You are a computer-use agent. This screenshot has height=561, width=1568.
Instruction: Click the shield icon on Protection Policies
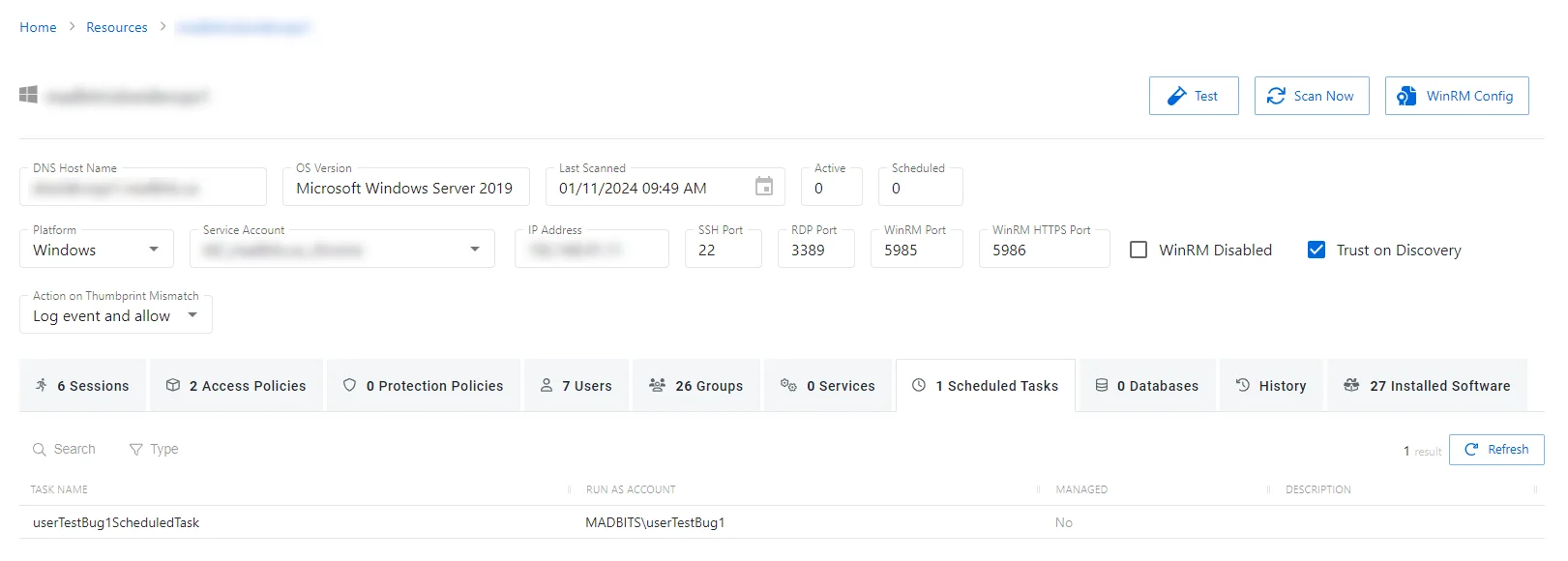coord(350,385)
